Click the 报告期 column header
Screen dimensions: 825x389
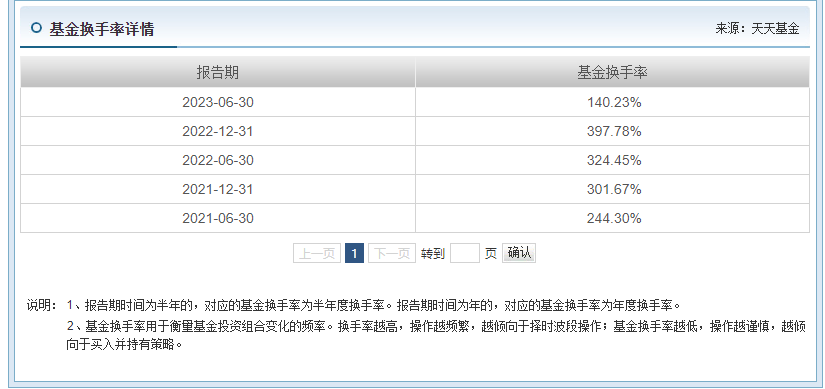click(x=218, y=73)
